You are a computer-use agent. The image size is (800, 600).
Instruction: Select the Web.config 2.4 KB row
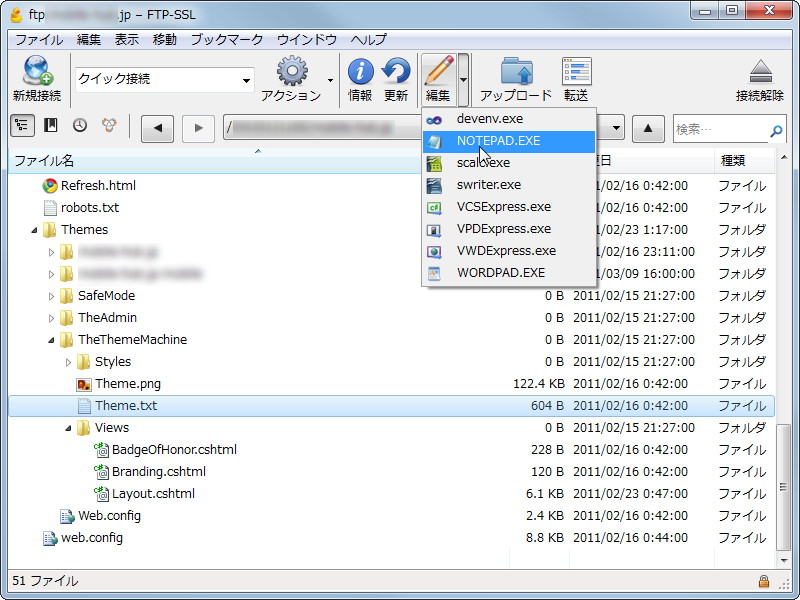(391, 516)
